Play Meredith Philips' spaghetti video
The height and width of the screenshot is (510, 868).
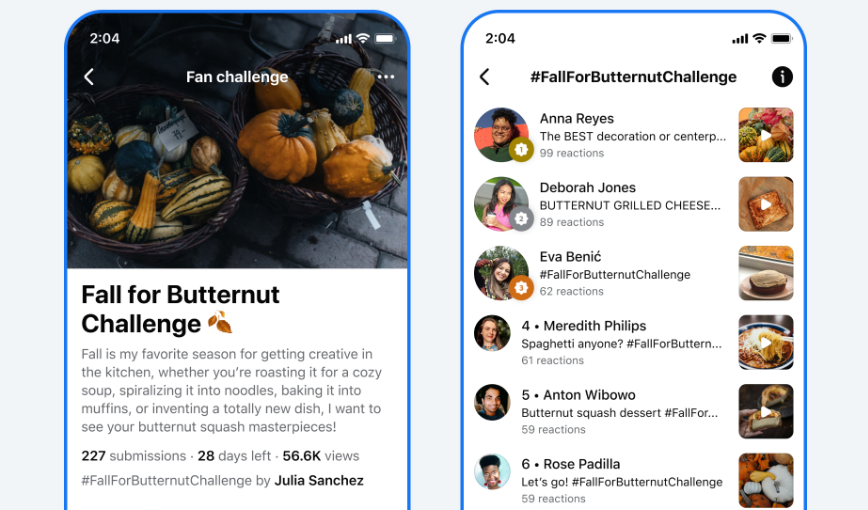coord(766,342)
